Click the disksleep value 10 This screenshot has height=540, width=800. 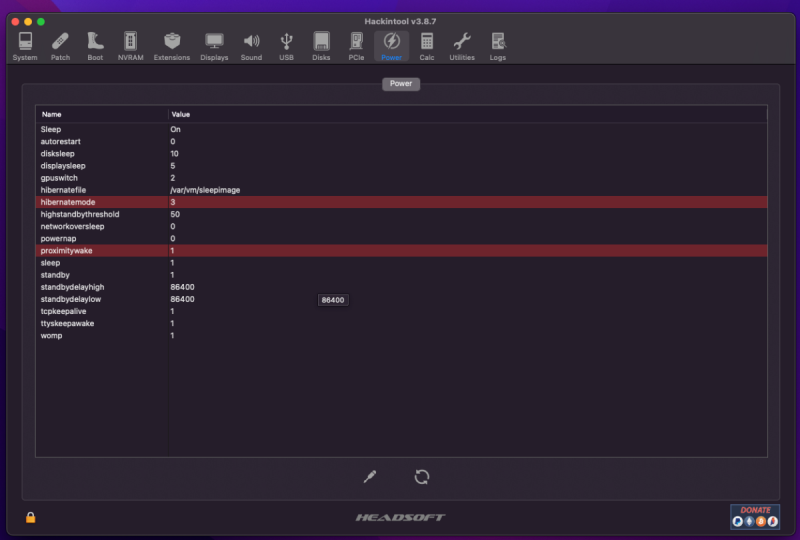174,154
